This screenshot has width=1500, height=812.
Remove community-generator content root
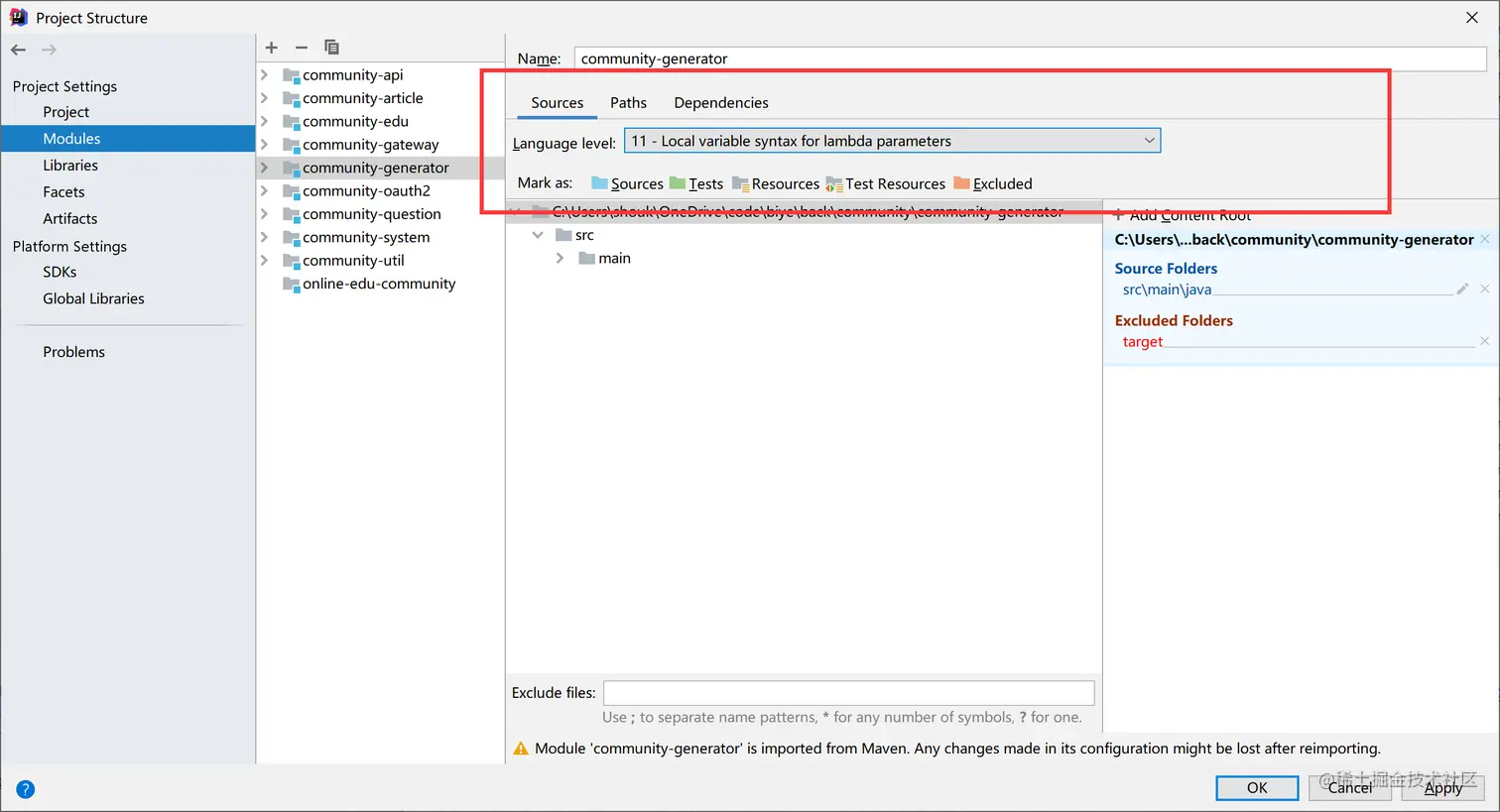tap(1485, 239)
